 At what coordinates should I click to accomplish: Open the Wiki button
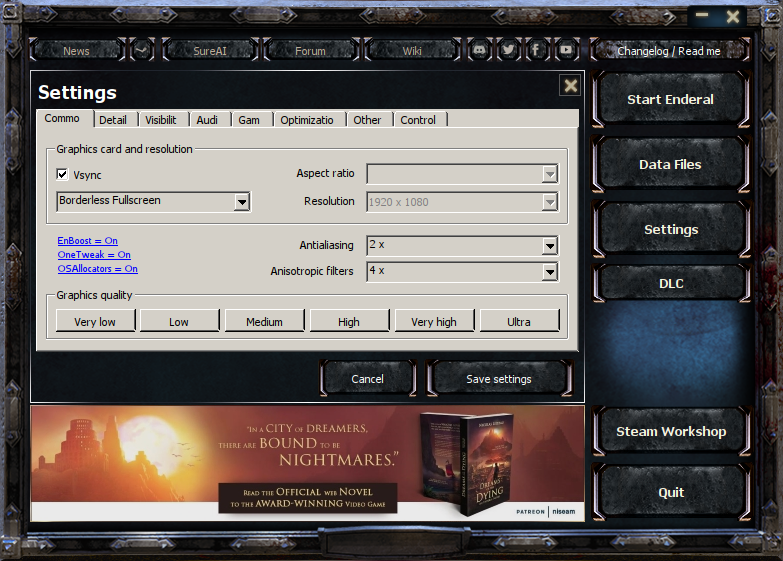click(412, 50)
